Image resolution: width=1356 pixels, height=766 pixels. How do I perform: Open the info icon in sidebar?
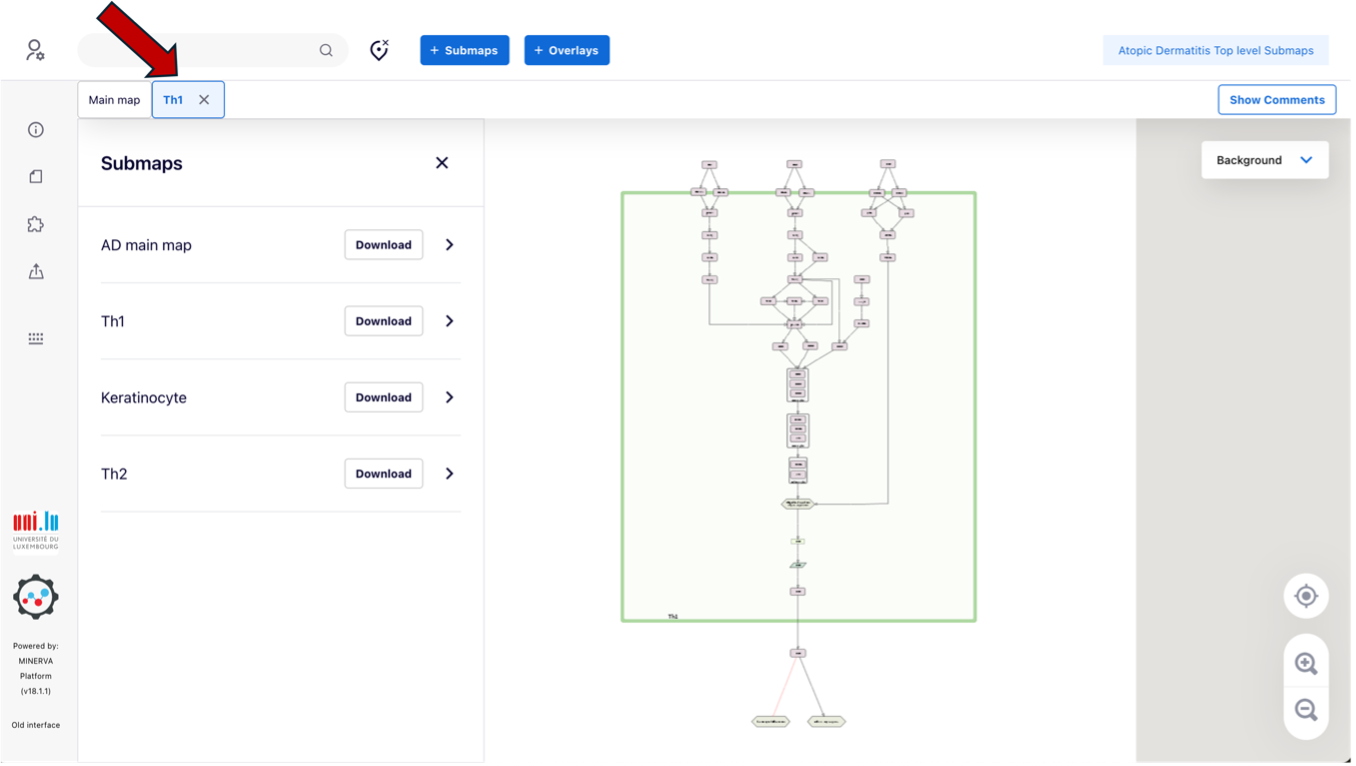(x=36, y=130)
